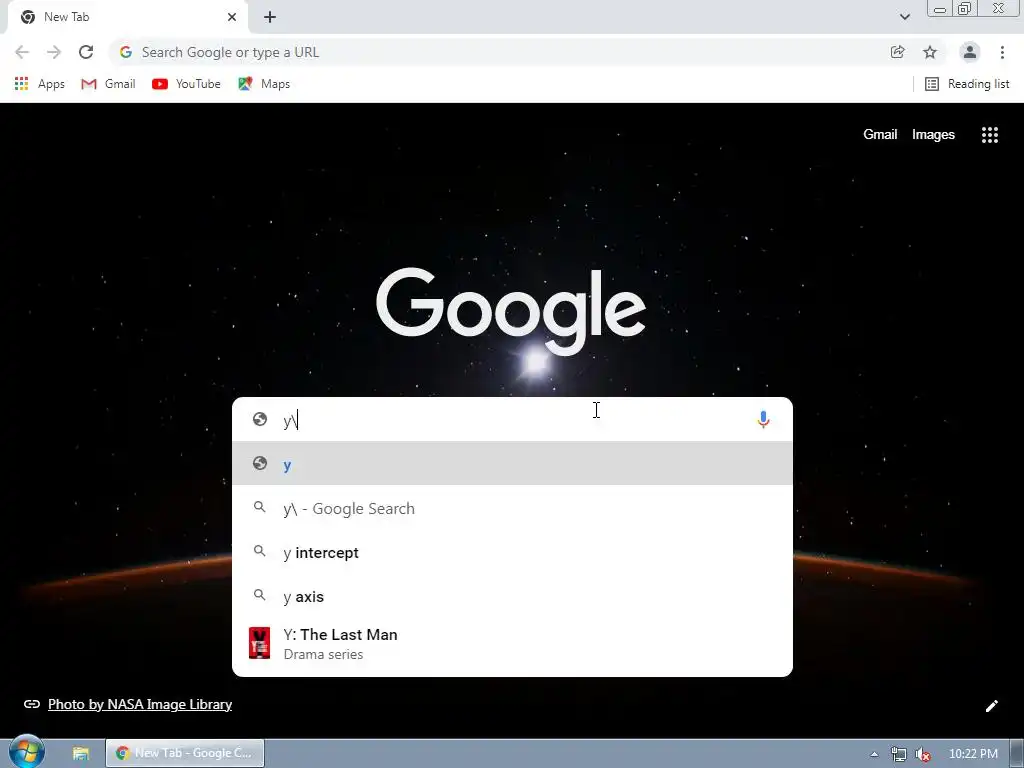Screen dimensions: 1024x768
Task: Open the Google apps grid
Action: (x=989, y=135)
